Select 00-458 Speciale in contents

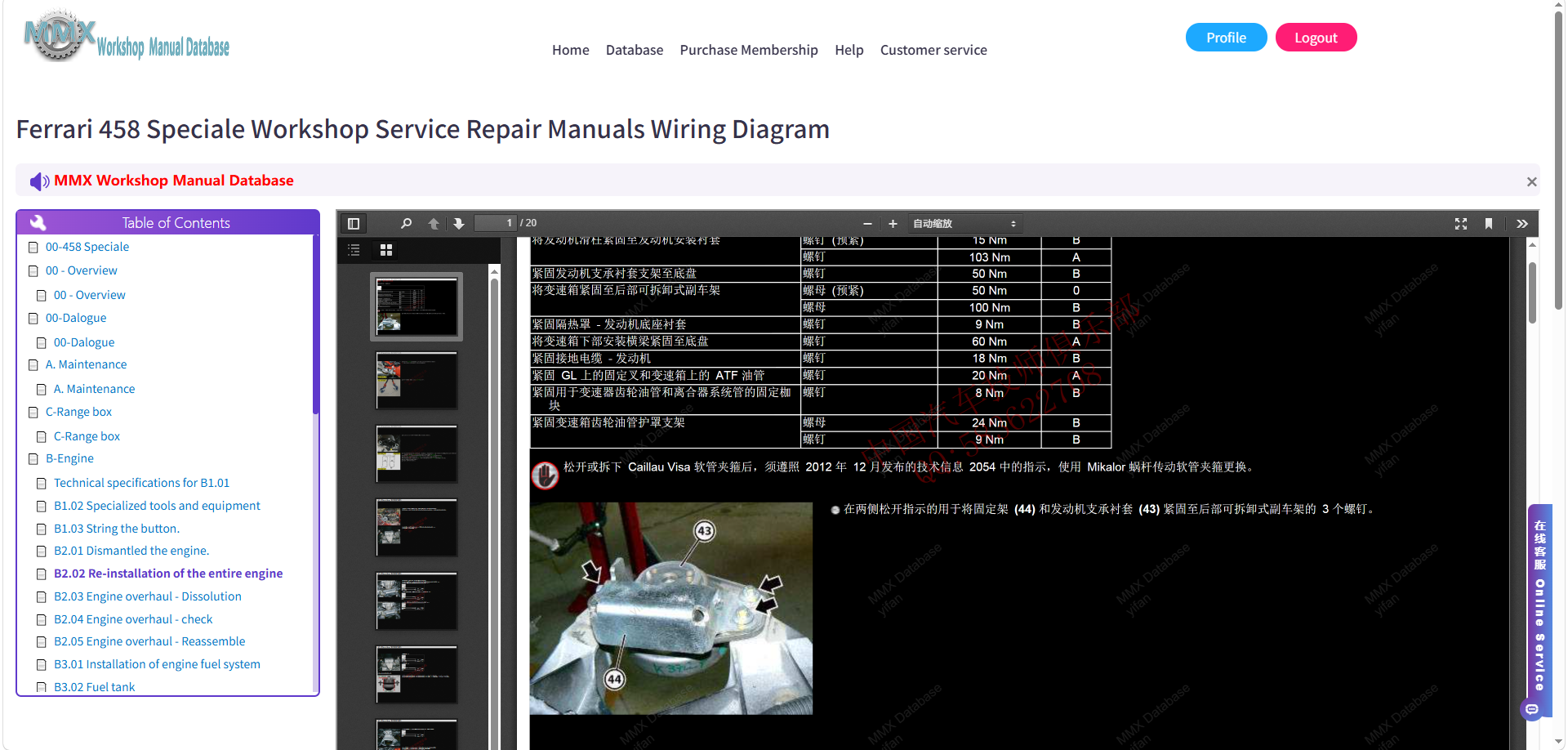tap(87, 248)
